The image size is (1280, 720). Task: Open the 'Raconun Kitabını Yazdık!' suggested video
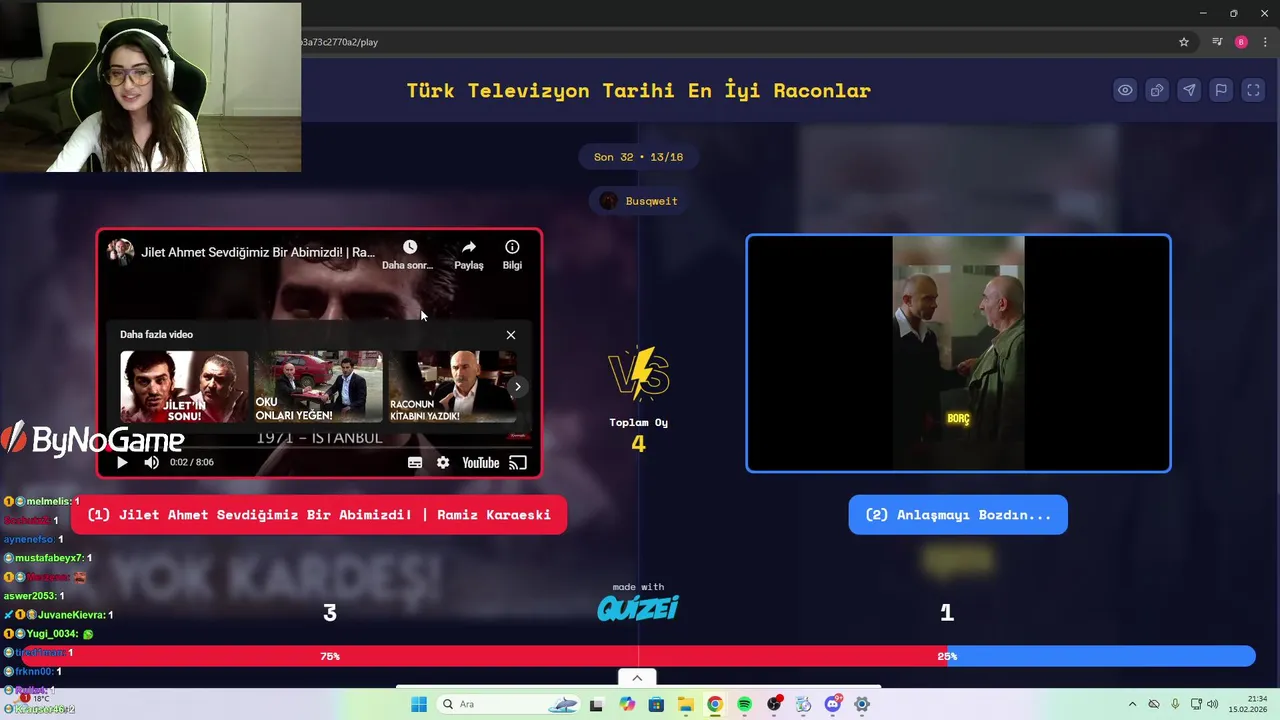point(452,387)
